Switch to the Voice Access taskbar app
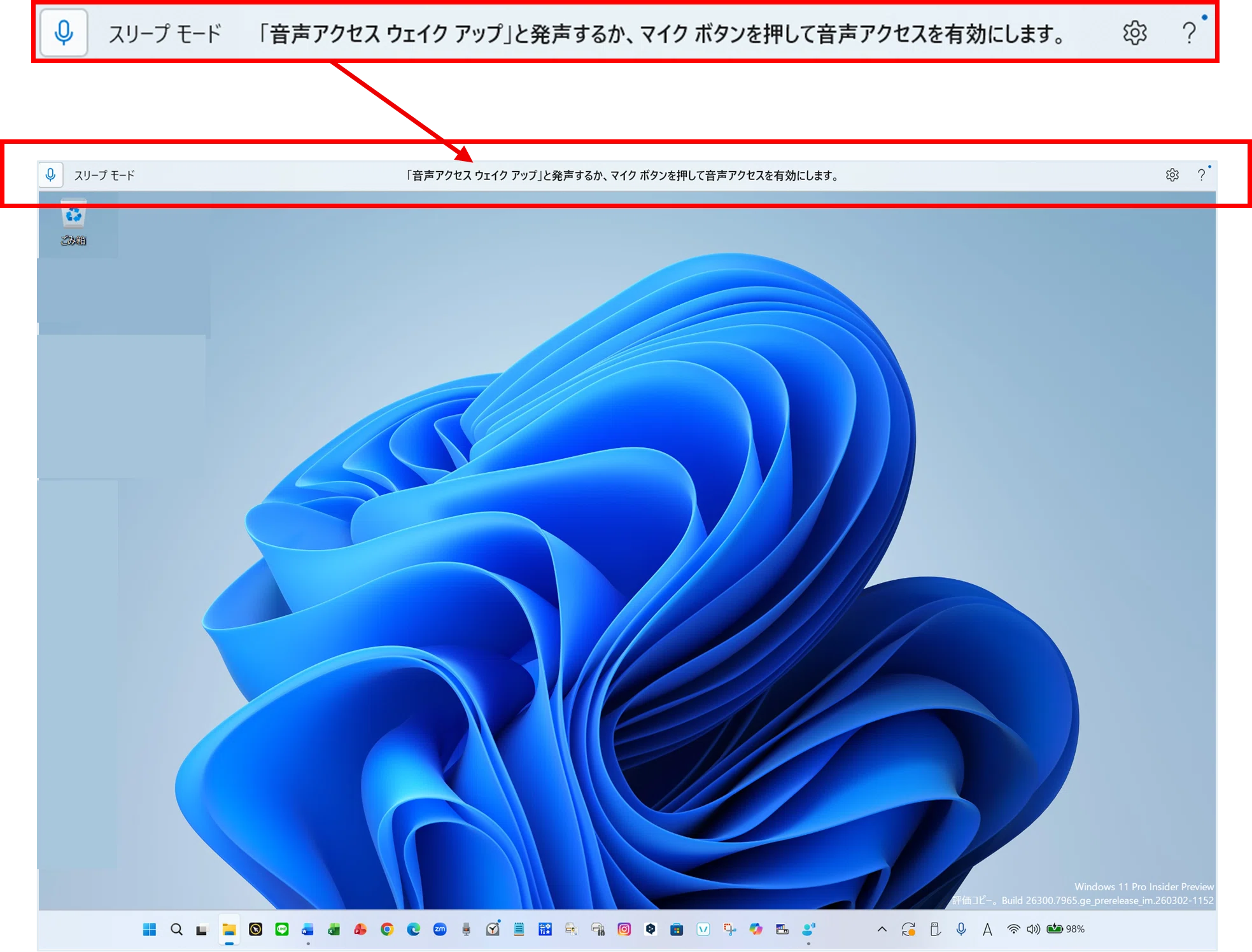1252x952 pixels. 809,929
